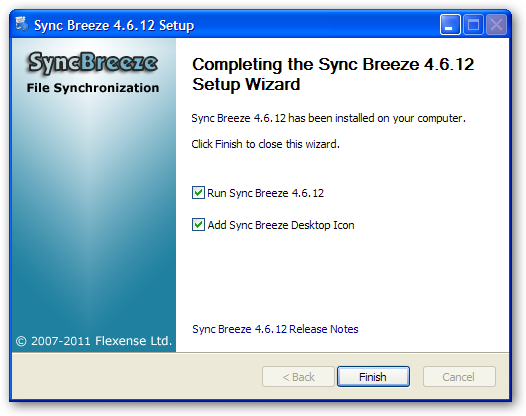Click the greyed-out Cancel button
The height and width of the screenshot is (416, 526).
[459, 377]
